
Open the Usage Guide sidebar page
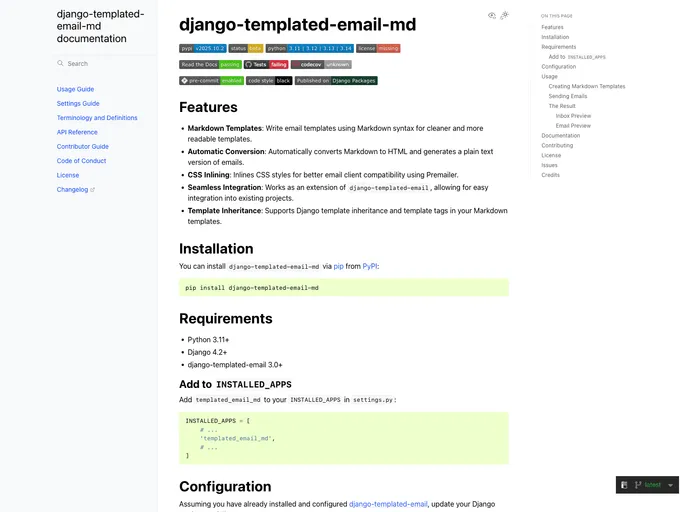75,89
